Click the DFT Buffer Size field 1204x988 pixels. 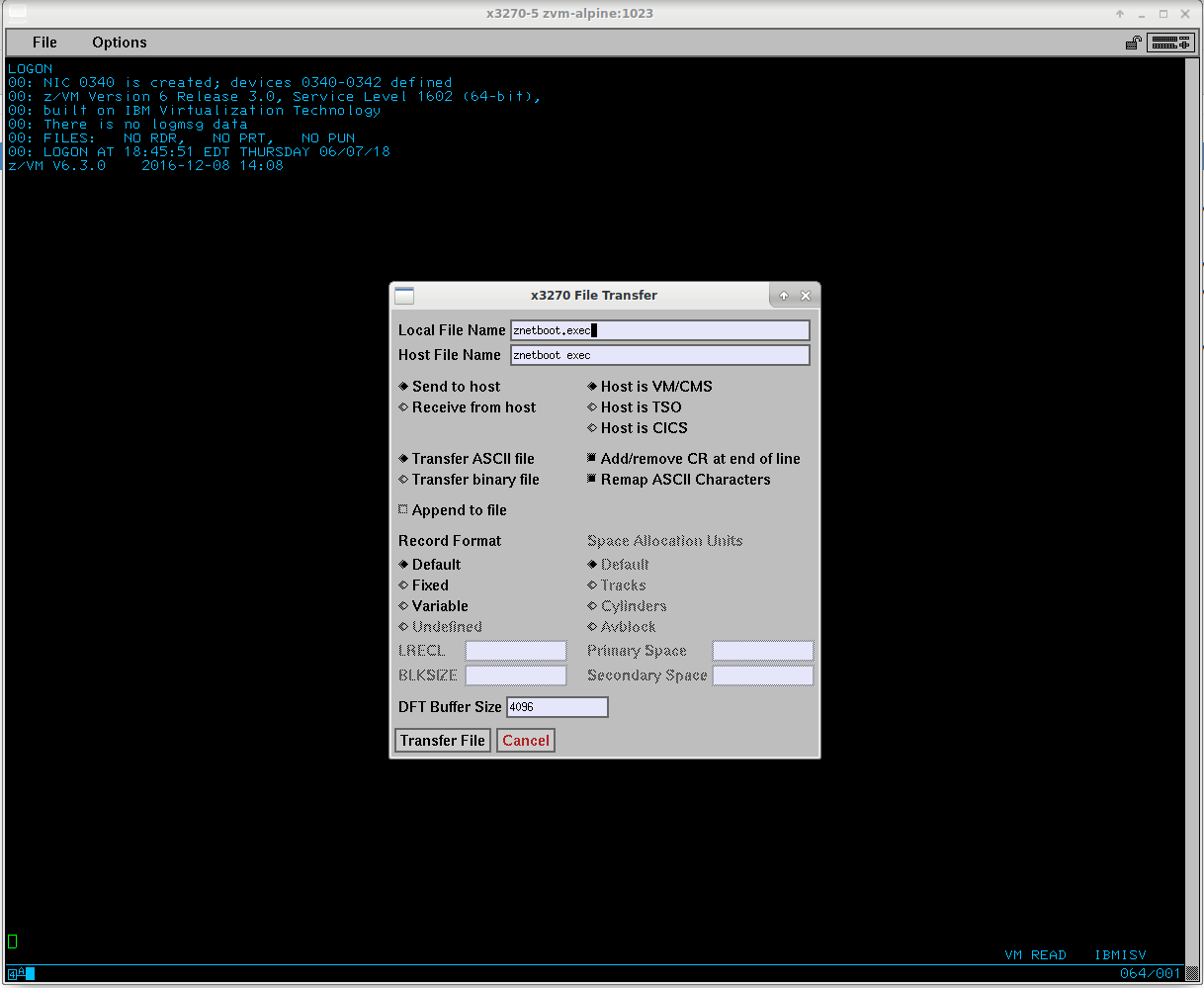[x=558, y=707]
